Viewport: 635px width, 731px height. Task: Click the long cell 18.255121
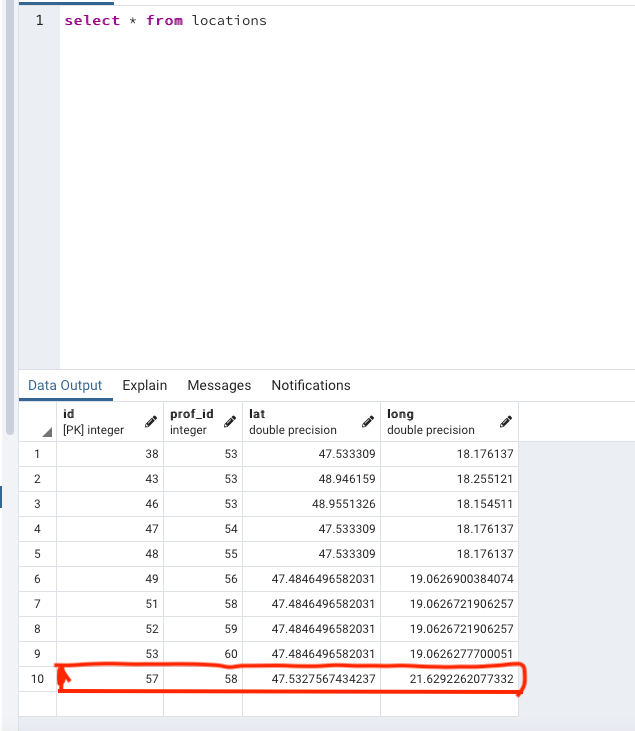point(449,479)
